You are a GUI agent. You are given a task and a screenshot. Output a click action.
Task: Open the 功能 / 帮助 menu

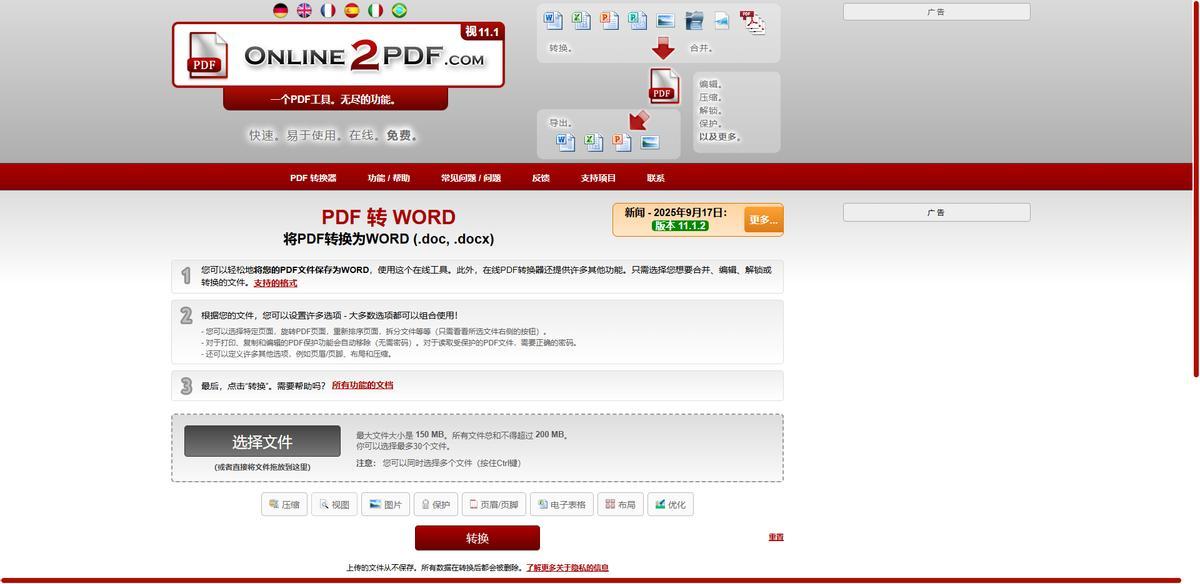pyautogui.click(x=388, y=178)
